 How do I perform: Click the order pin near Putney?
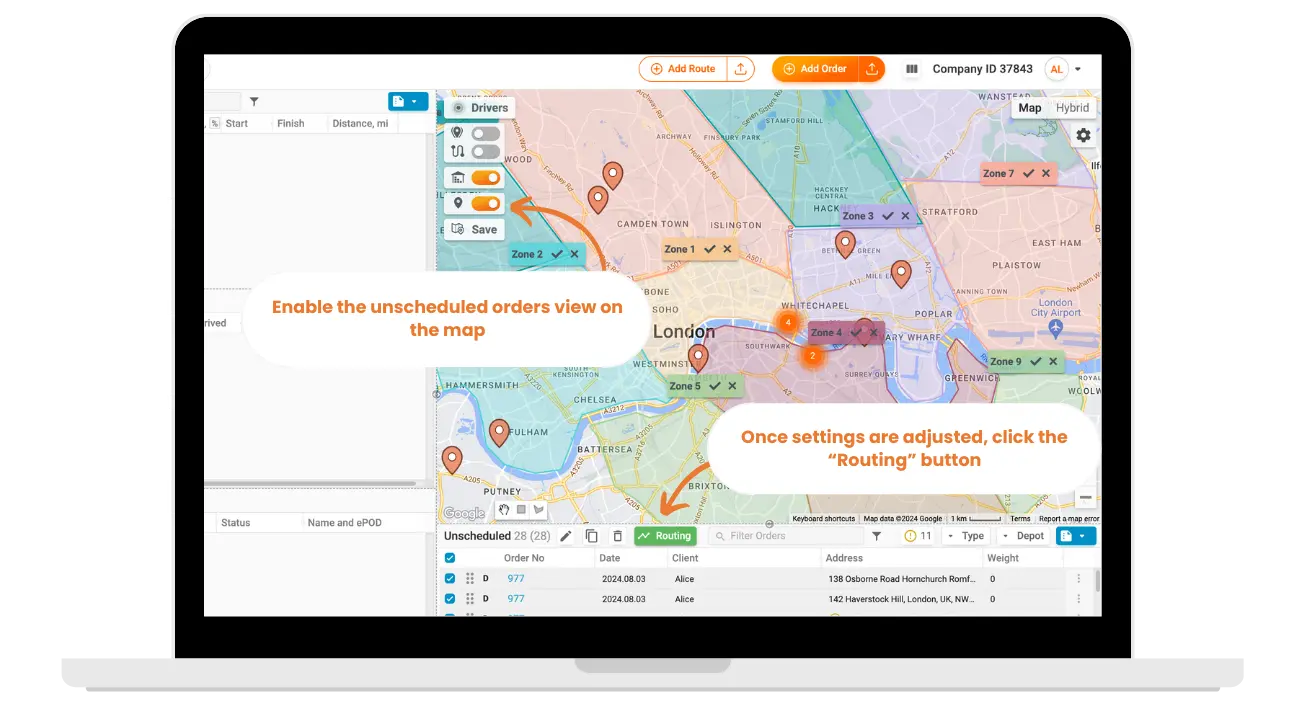[452, 460]
